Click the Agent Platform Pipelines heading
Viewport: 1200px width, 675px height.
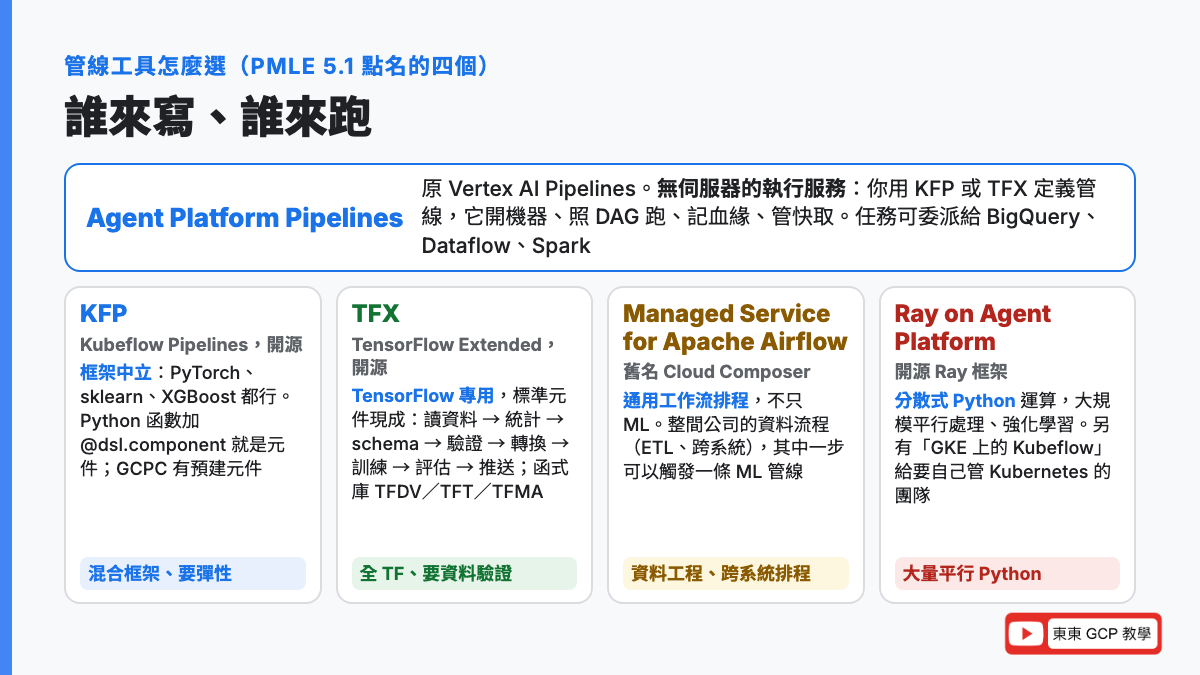(x=245, y=218)
